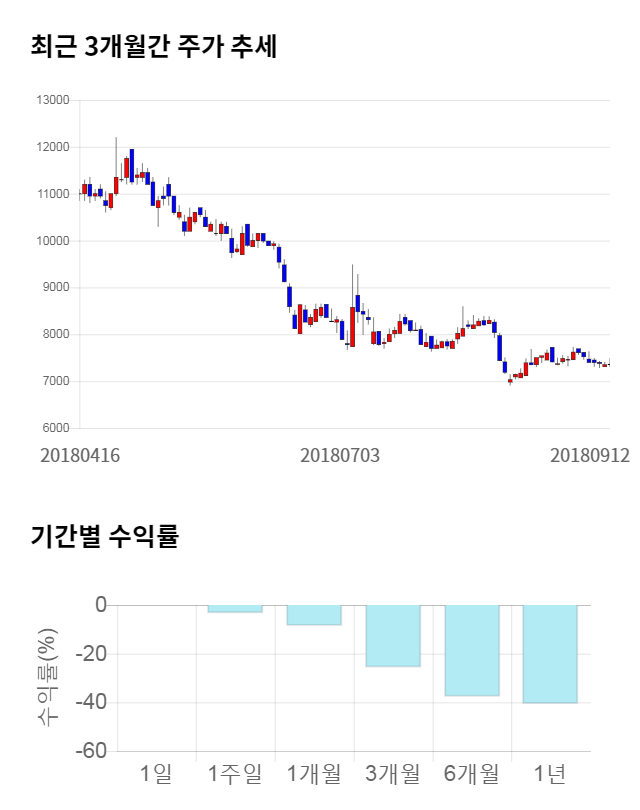Click the 1년 return bar
The height and width of the screenshot is (810, 640).
point(550,654)
